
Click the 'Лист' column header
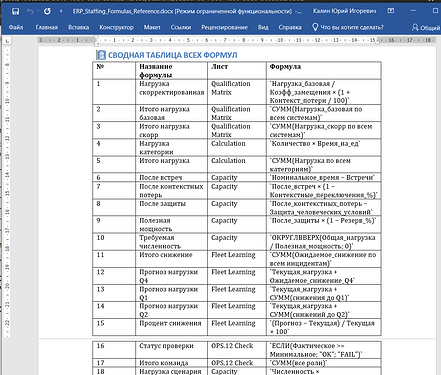point(237,70)
